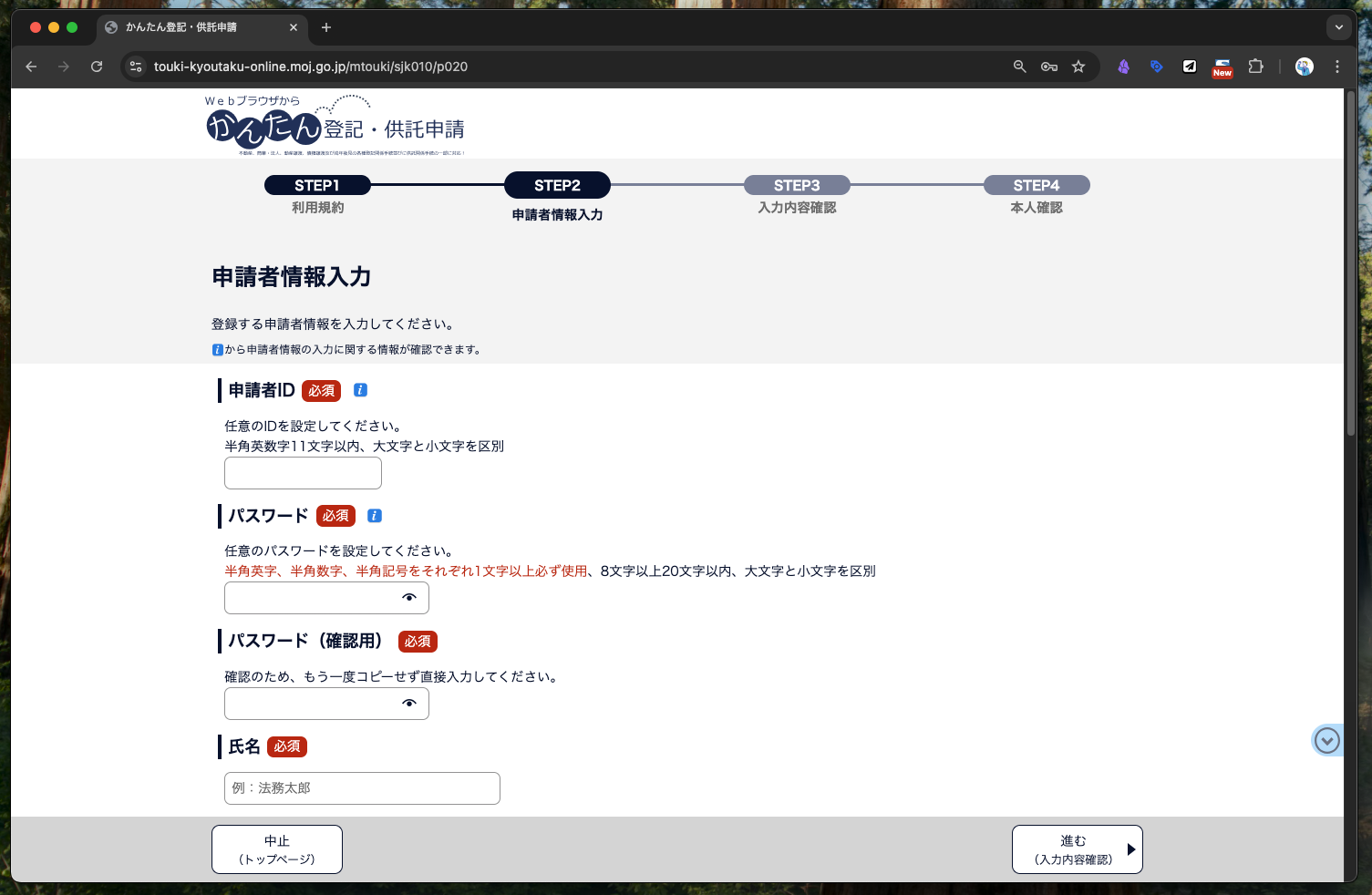1372x895 pixels.
Task: Open Chrome three-dot menu
Action: tap(1337, 67)
